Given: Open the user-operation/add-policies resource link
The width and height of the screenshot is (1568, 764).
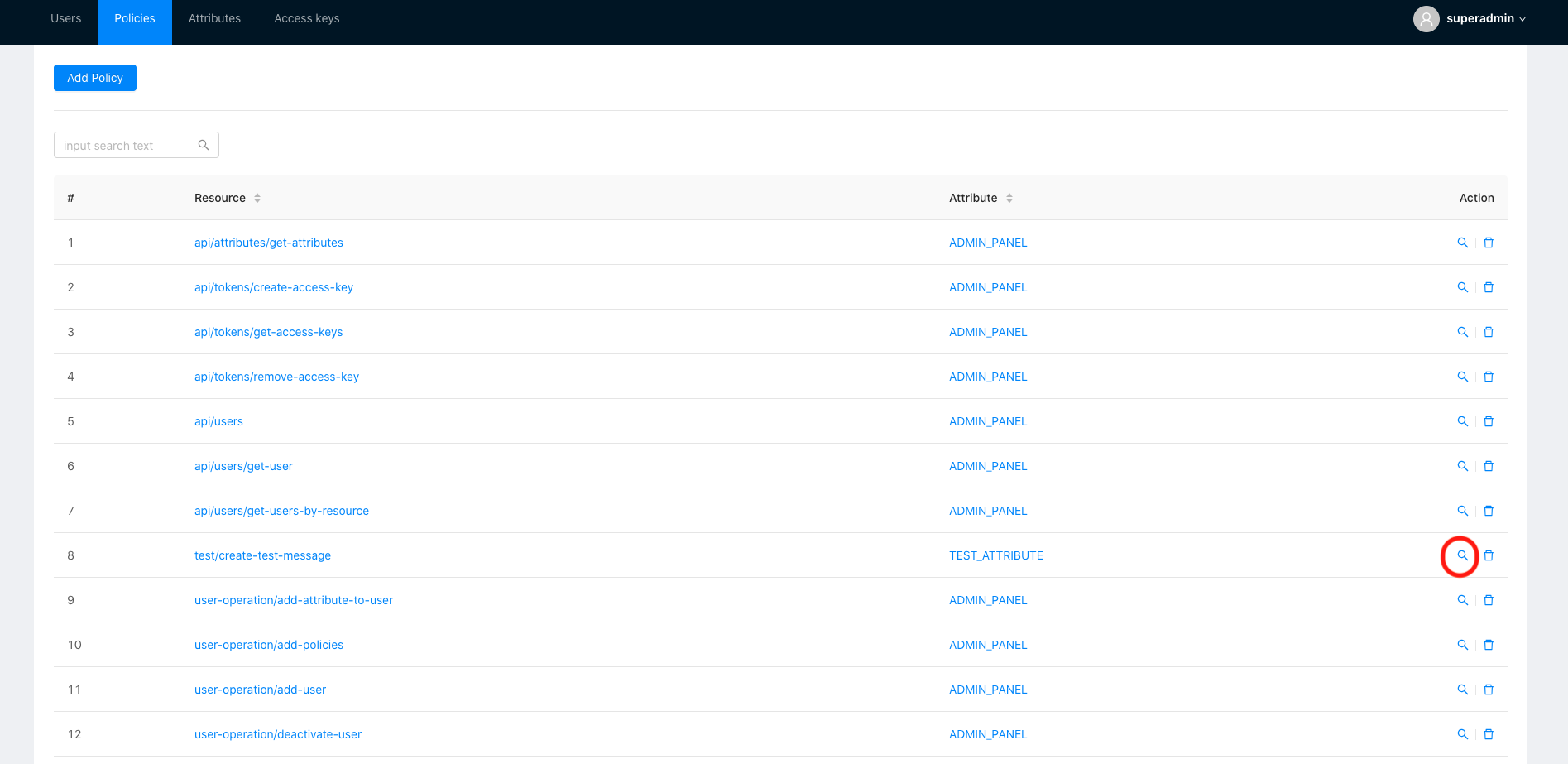Looking at the screenshot, I should tap(269, 645).
